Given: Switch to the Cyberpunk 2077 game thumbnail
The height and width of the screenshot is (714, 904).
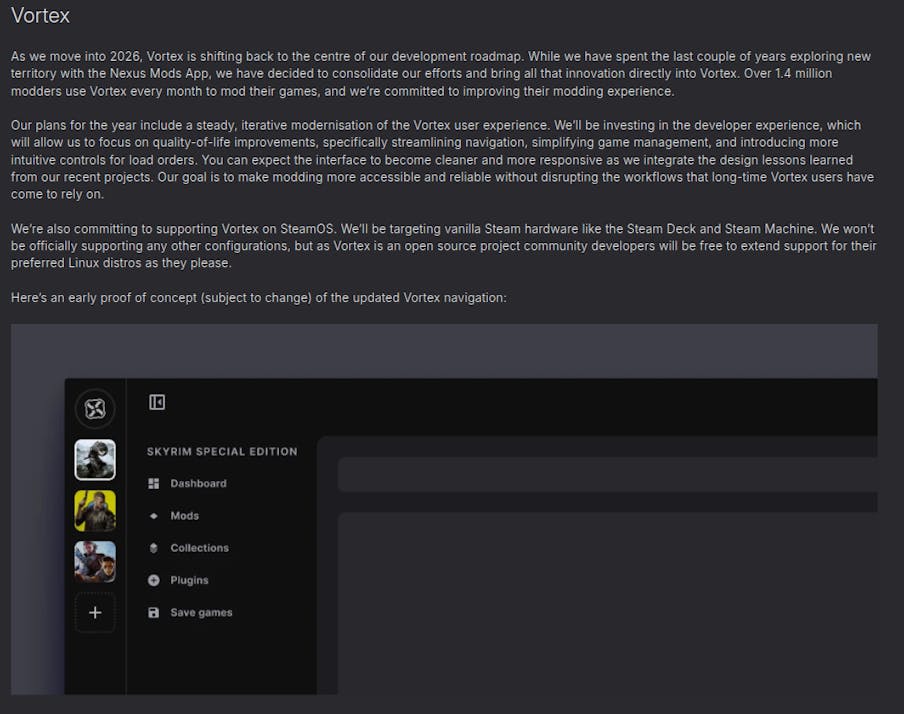Looking at the screenshot, I should (95, 511).
